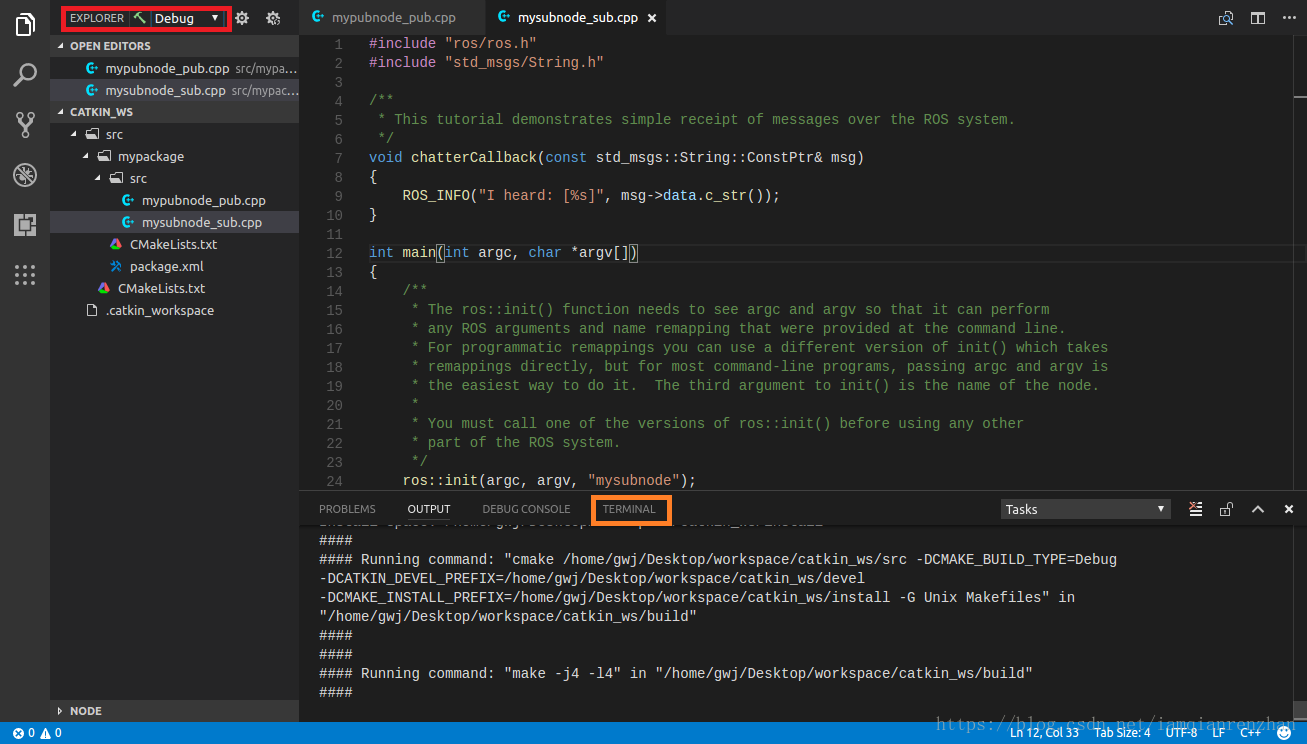Click the ros::init(argc, argv, "mysubnode") line
The width and height of the screenshot is (1307, 744).
coord(549,481)
